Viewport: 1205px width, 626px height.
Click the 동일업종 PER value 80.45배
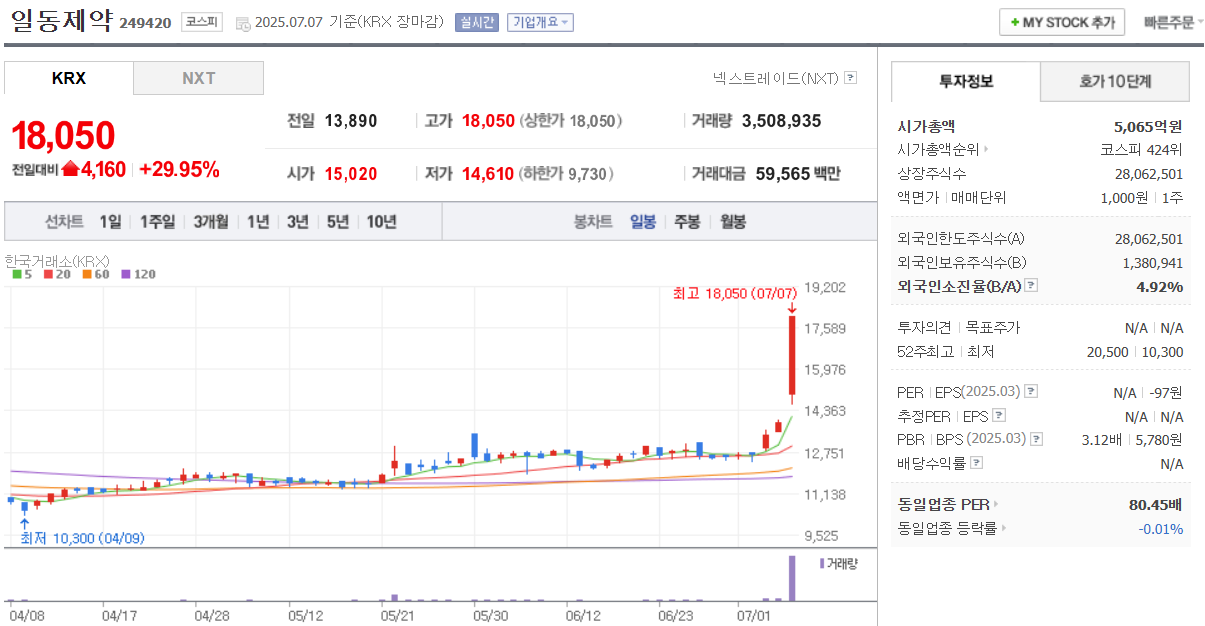1156,504
